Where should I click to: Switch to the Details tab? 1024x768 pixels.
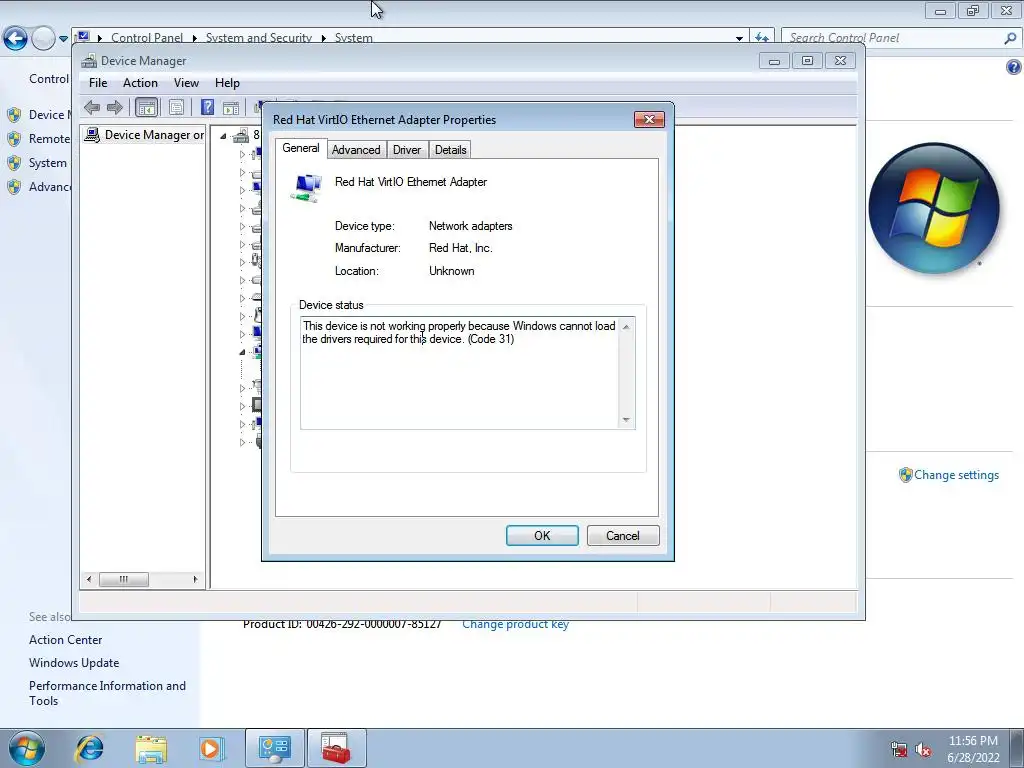point(451,150)
